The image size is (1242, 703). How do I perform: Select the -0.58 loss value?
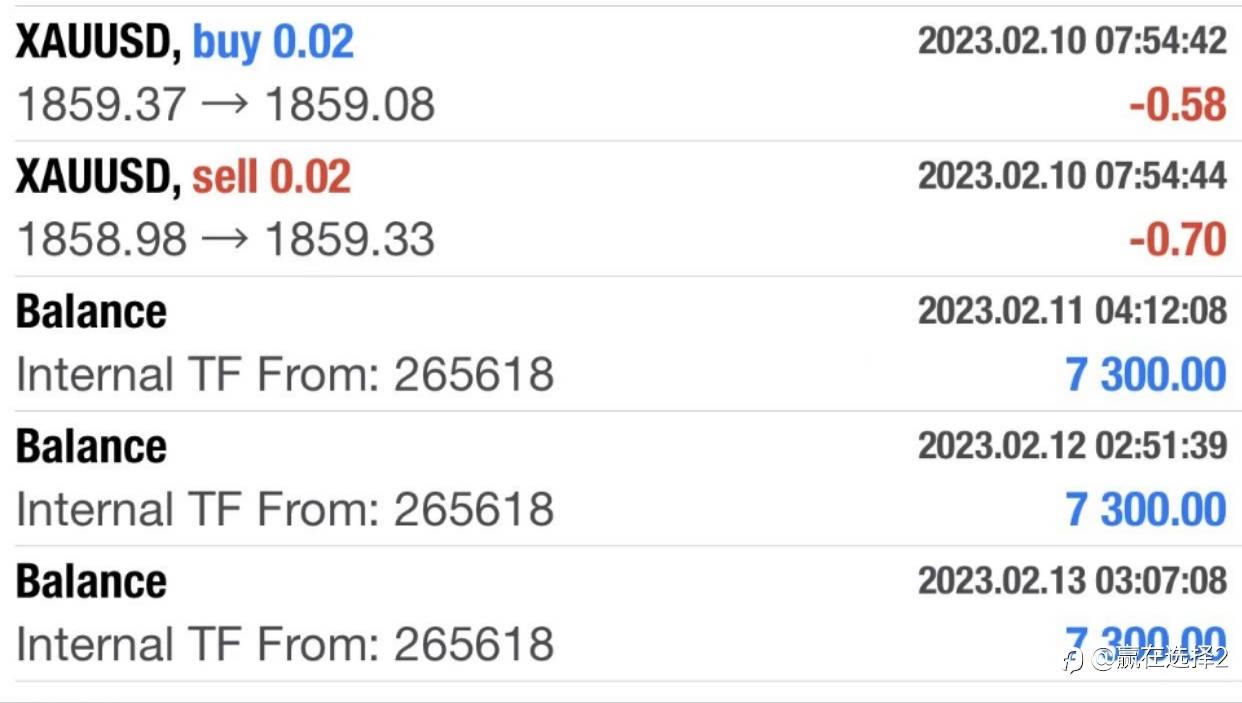(x=1178, y=105)
